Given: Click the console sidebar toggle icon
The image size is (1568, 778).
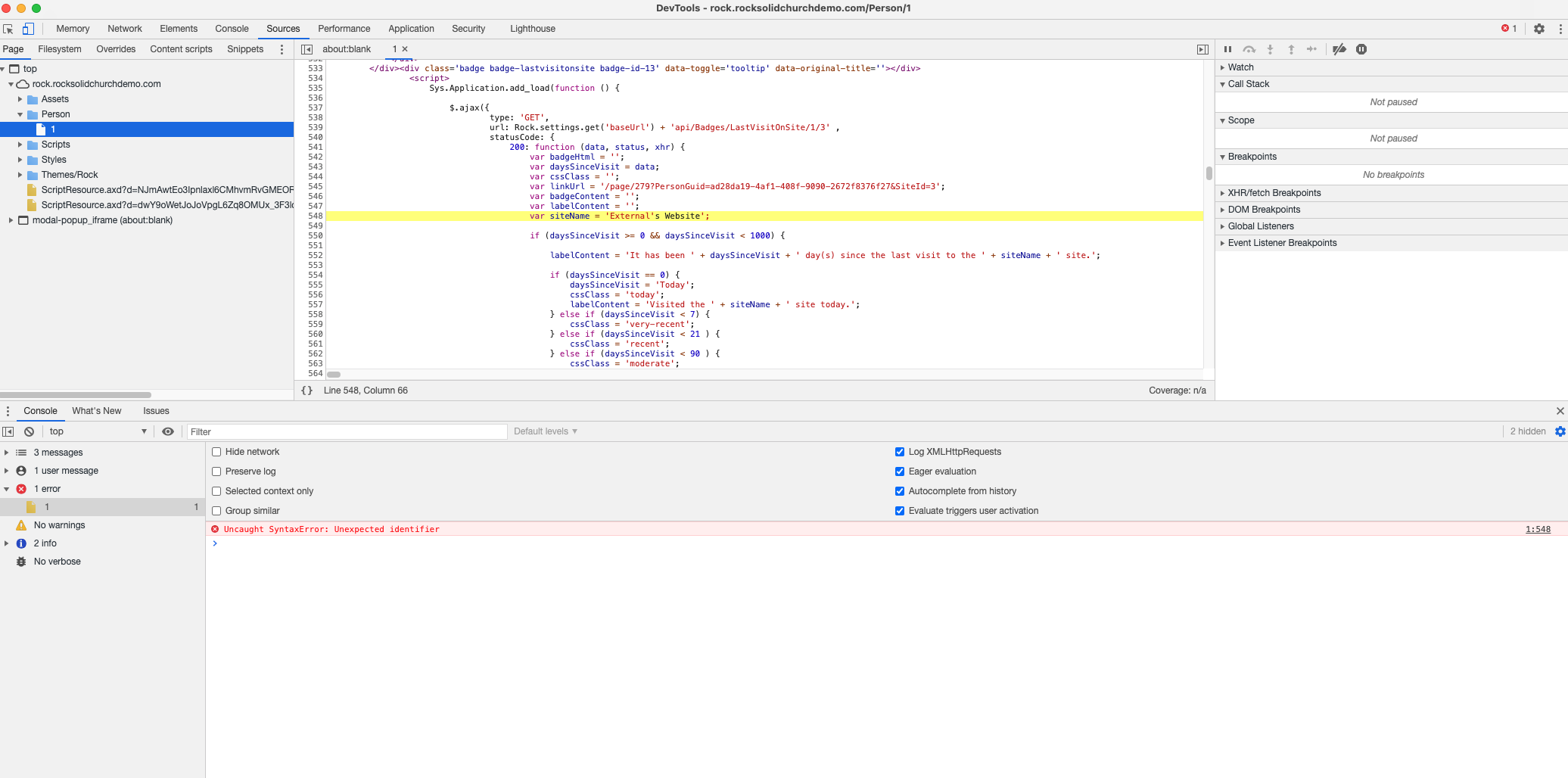Looking at the screenshot, I should [x=8, y=431].
